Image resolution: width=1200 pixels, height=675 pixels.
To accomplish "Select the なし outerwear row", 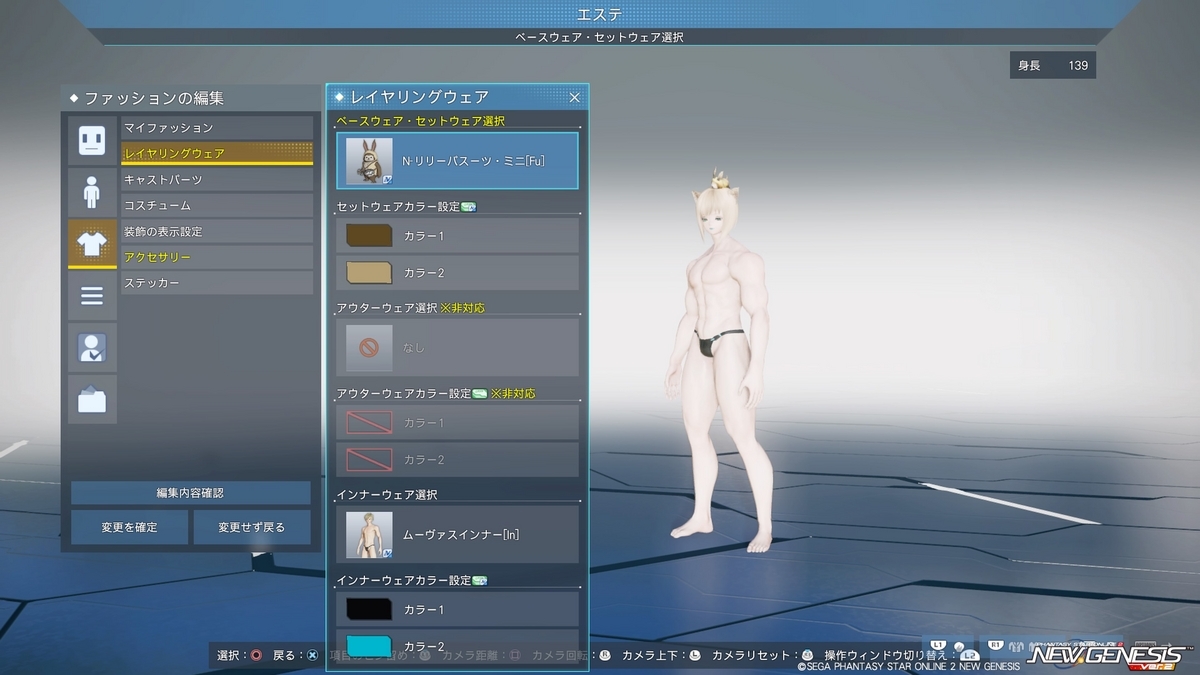I will (457, 348).
